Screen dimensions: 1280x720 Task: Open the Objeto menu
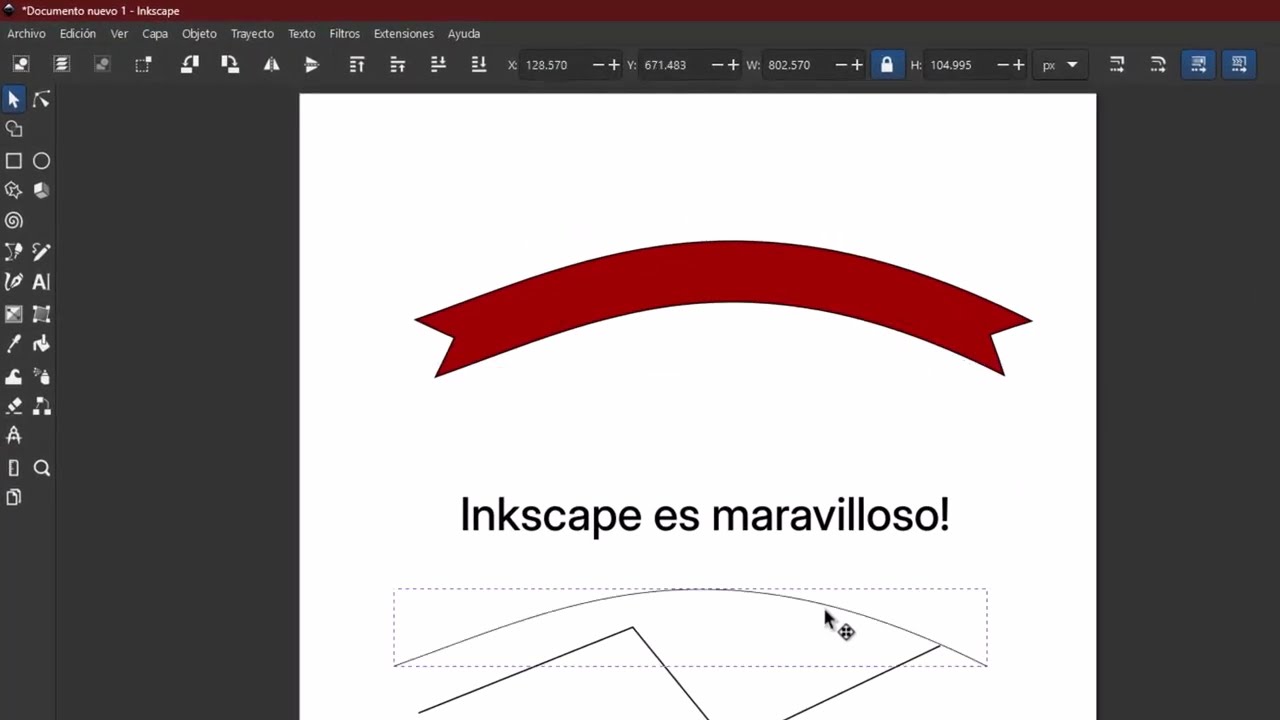coord(199,34)
